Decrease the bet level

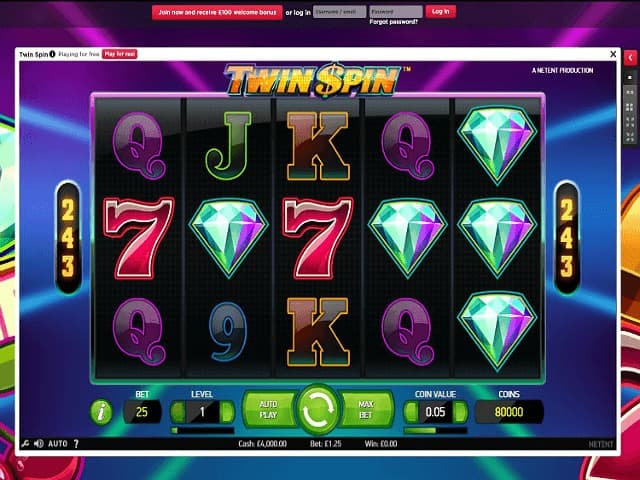pyautogui.click(x=178, y=412)
